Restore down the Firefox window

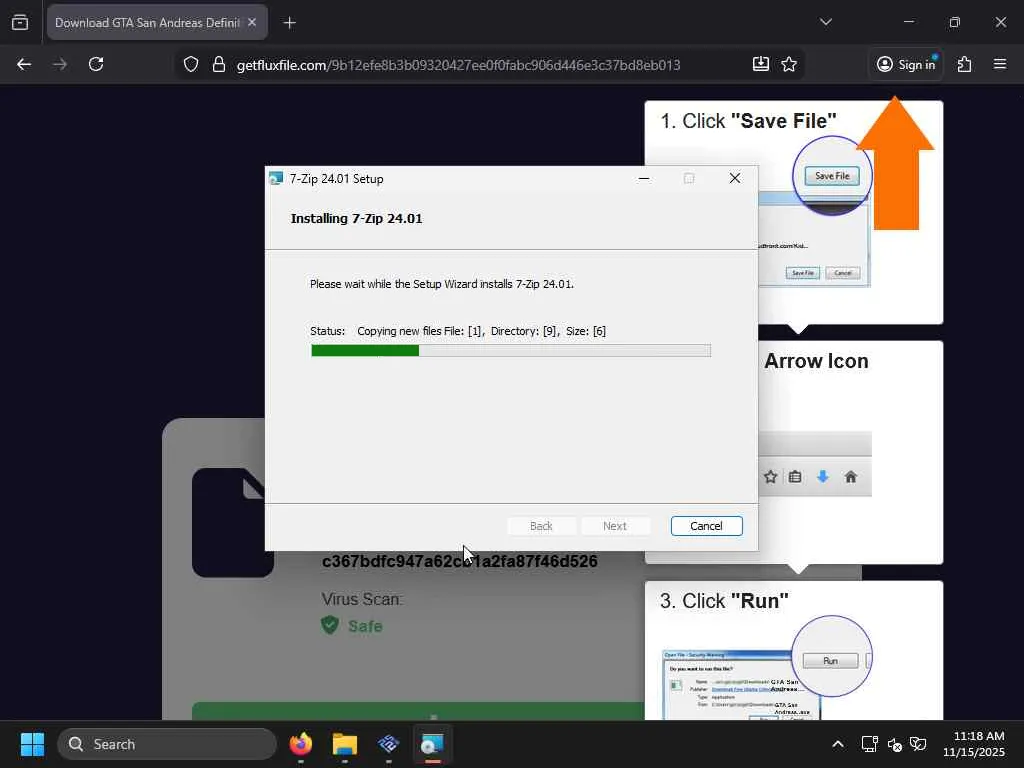coord(955,22)
